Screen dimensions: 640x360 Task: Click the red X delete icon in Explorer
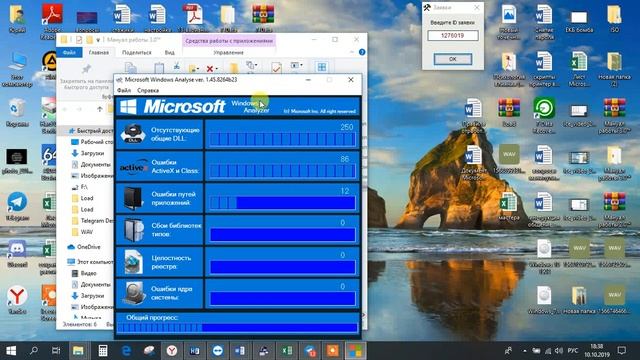[210, 69]
